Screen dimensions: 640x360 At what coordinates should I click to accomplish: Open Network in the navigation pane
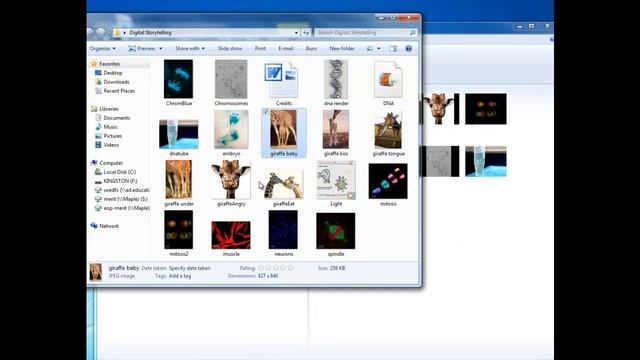(x=109, y=226)
